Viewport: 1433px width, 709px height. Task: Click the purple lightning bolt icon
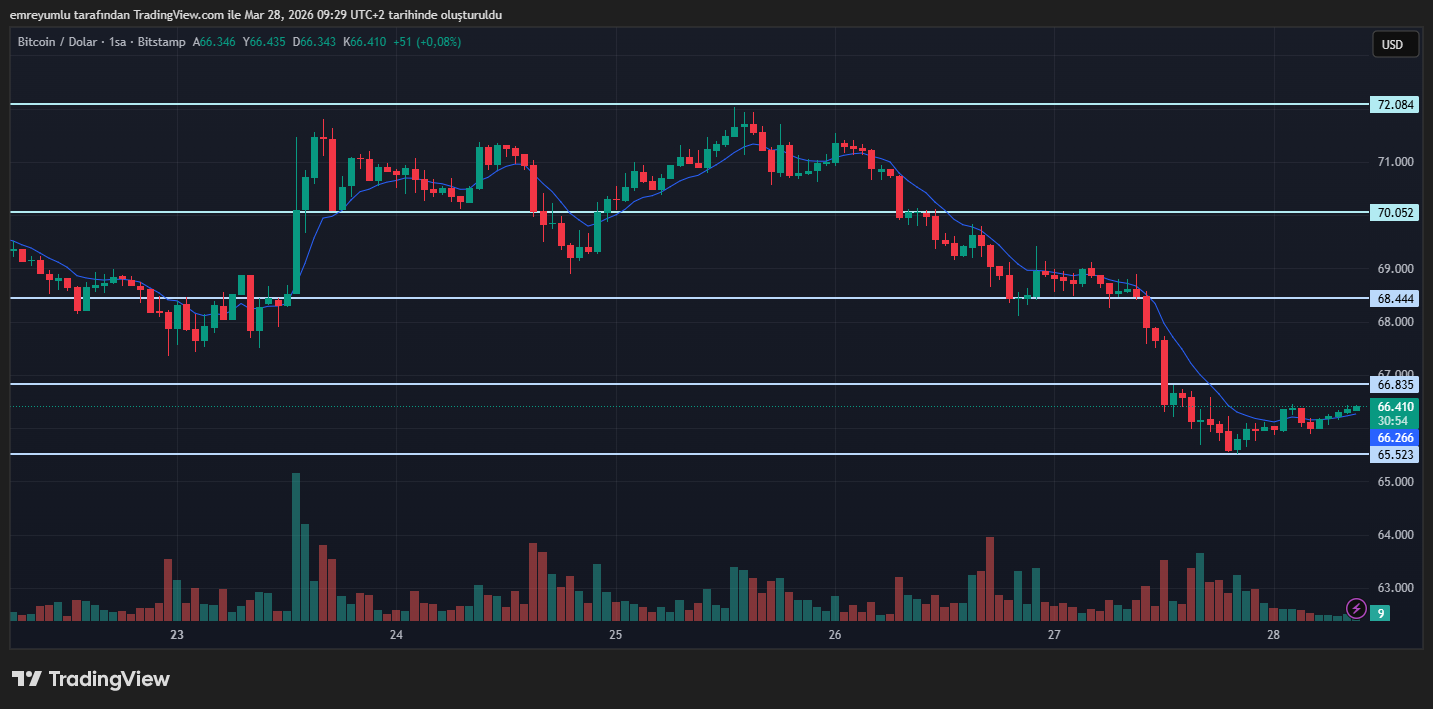coord(1356,608)
